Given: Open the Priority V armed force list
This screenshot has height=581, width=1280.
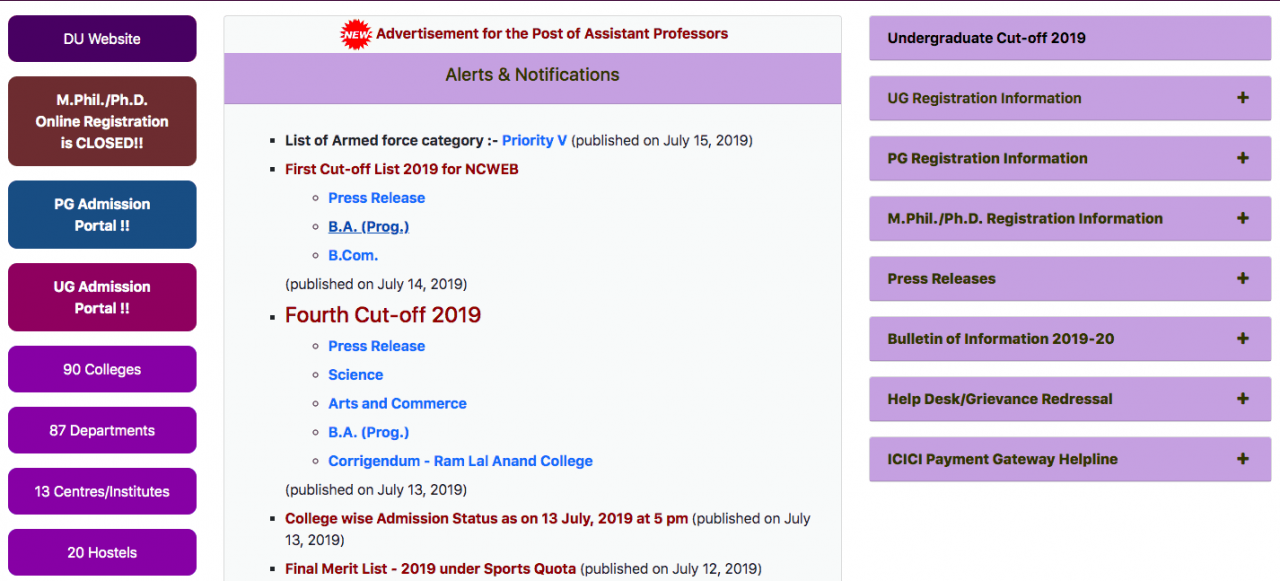Looking at the screenshot, I should click(534, 140).
